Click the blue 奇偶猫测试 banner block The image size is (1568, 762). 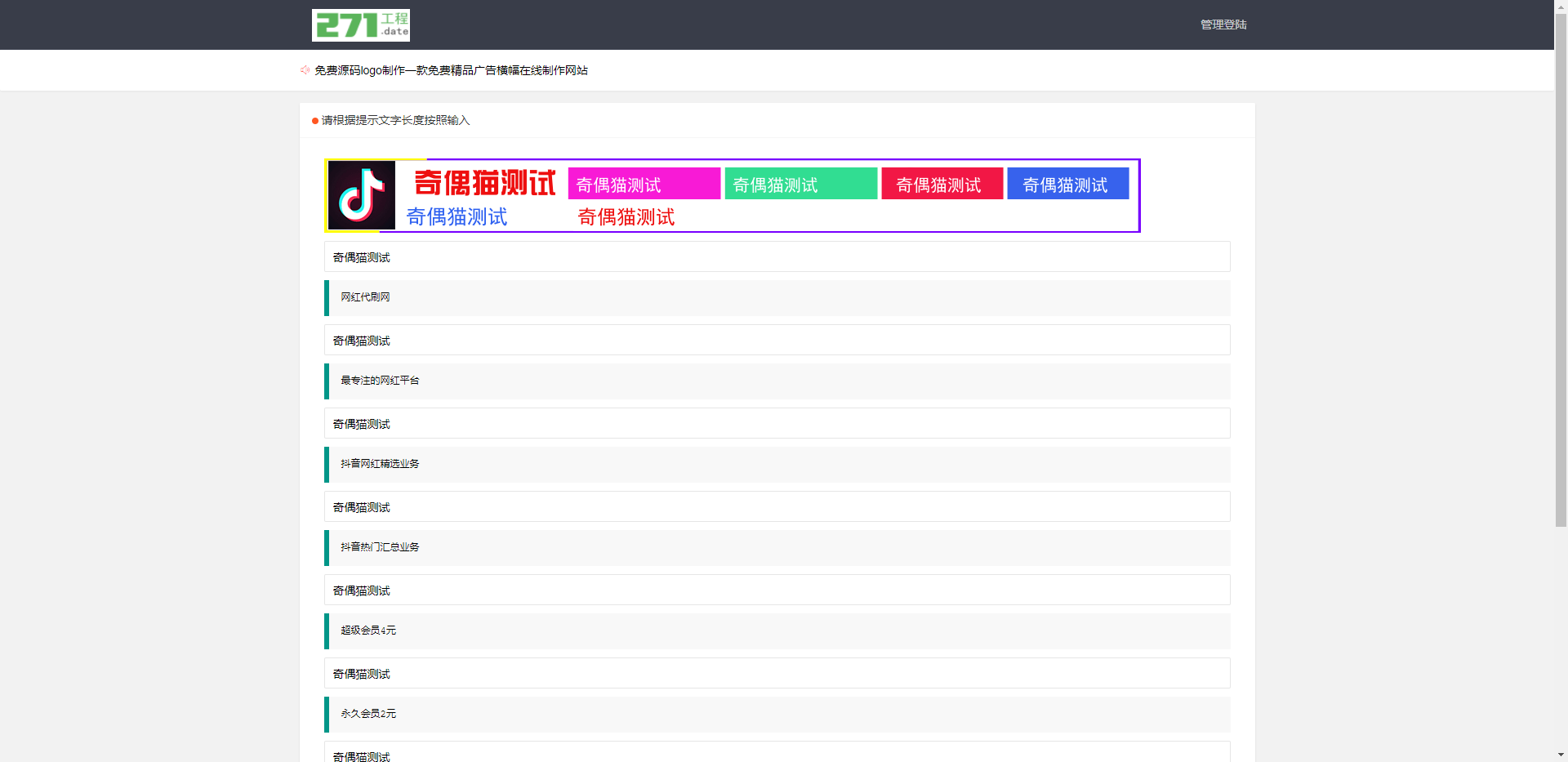coord(1068,184)
